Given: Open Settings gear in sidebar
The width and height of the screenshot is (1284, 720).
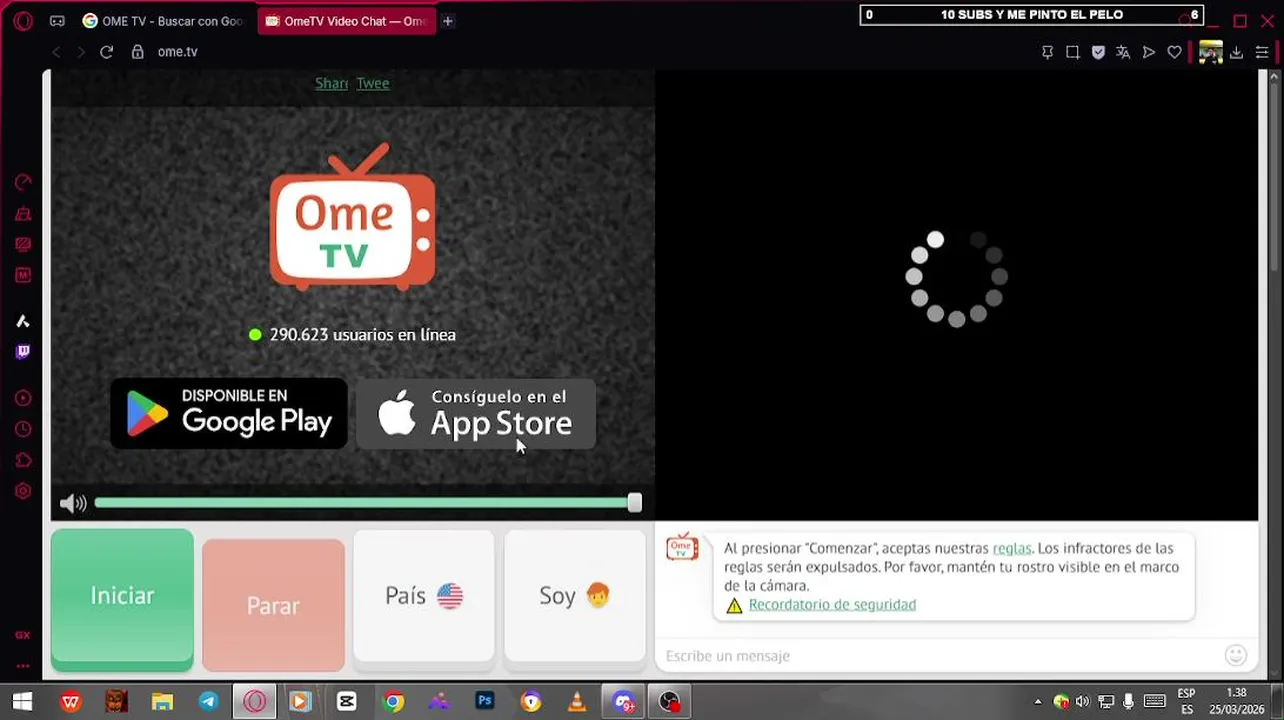Looking at the screenshot, I should [x=23, y=492].
